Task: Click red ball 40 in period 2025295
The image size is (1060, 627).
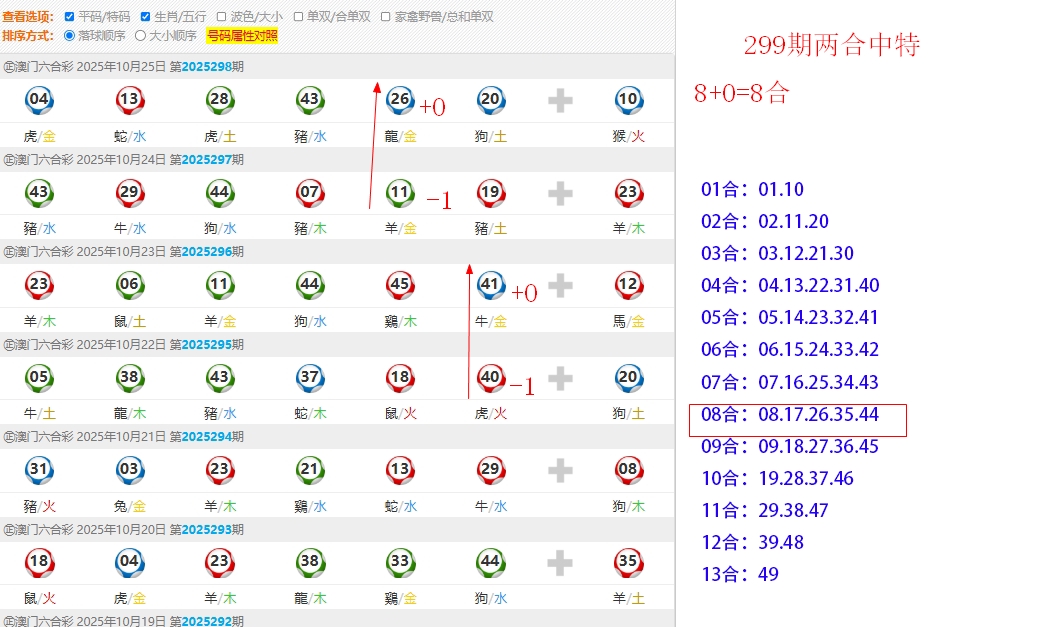Action: click(x=490, y=377)
